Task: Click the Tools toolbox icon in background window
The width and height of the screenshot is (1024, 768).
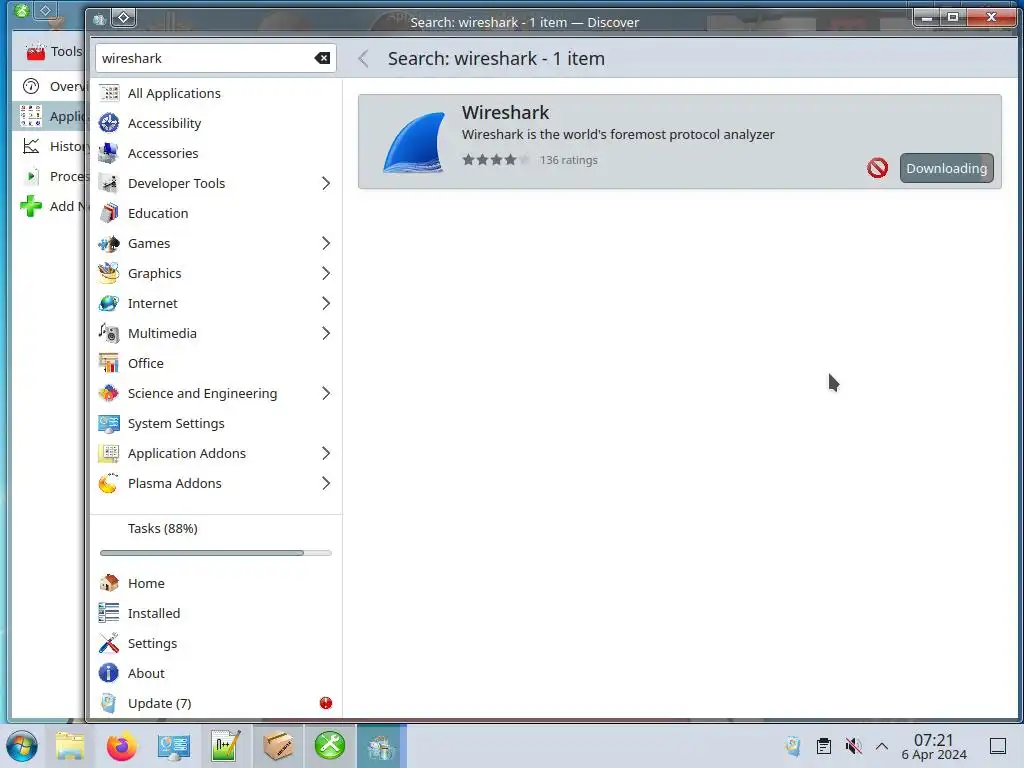Action: pos(35,51)
